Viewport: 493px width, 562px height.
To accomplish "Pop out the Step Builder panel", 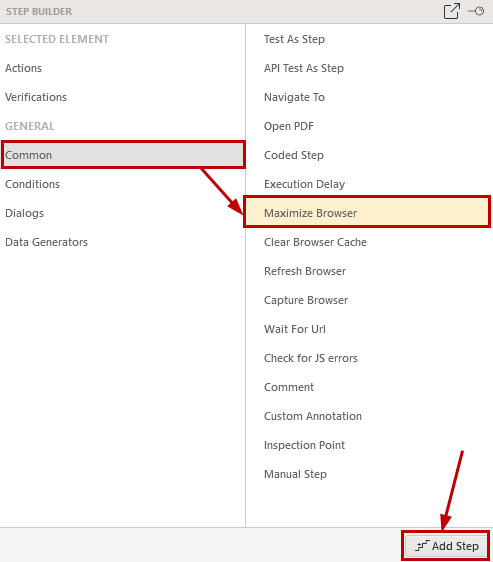I will pos(451,11).
